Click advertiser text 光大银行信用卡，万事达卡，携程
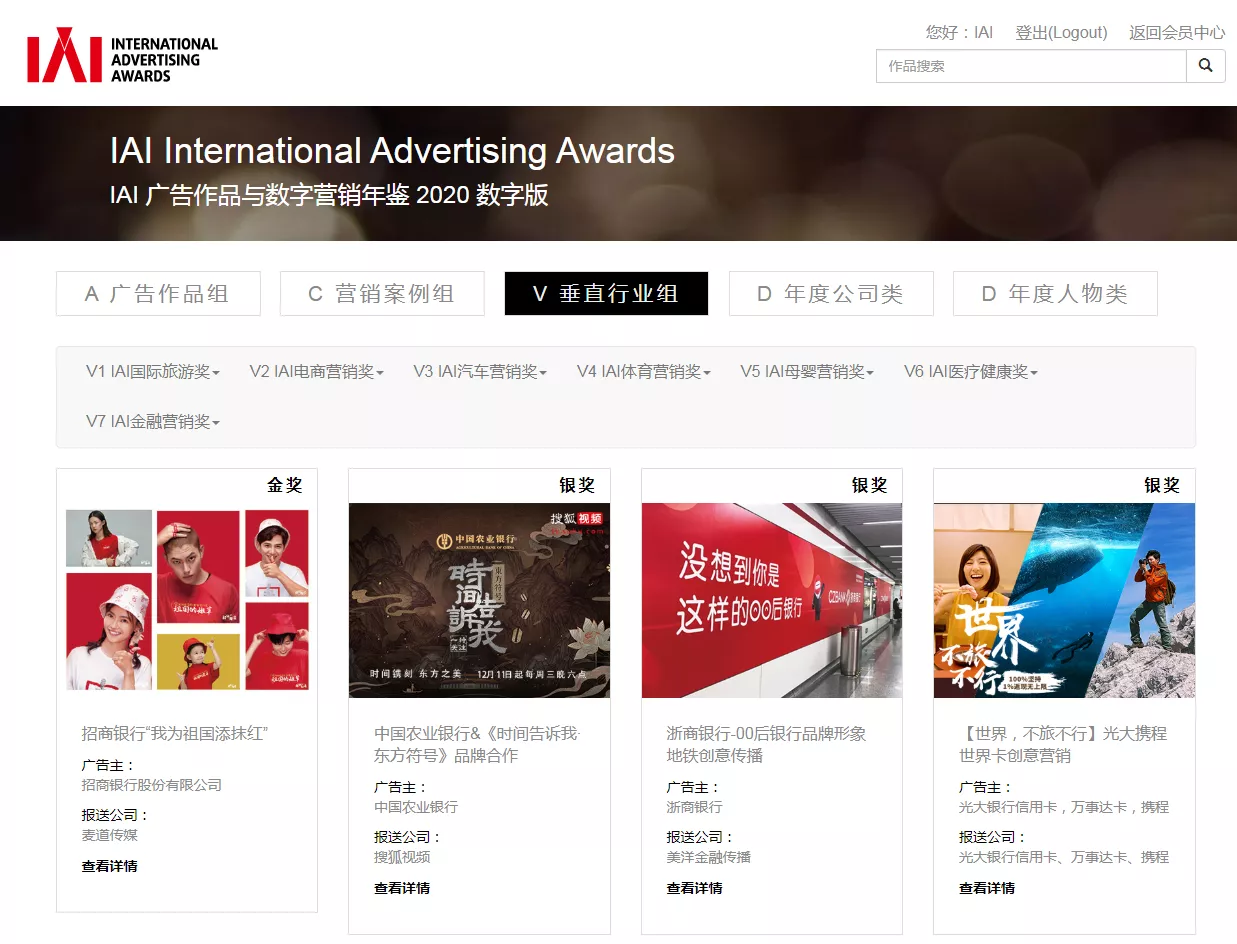 coord(1064,807)
